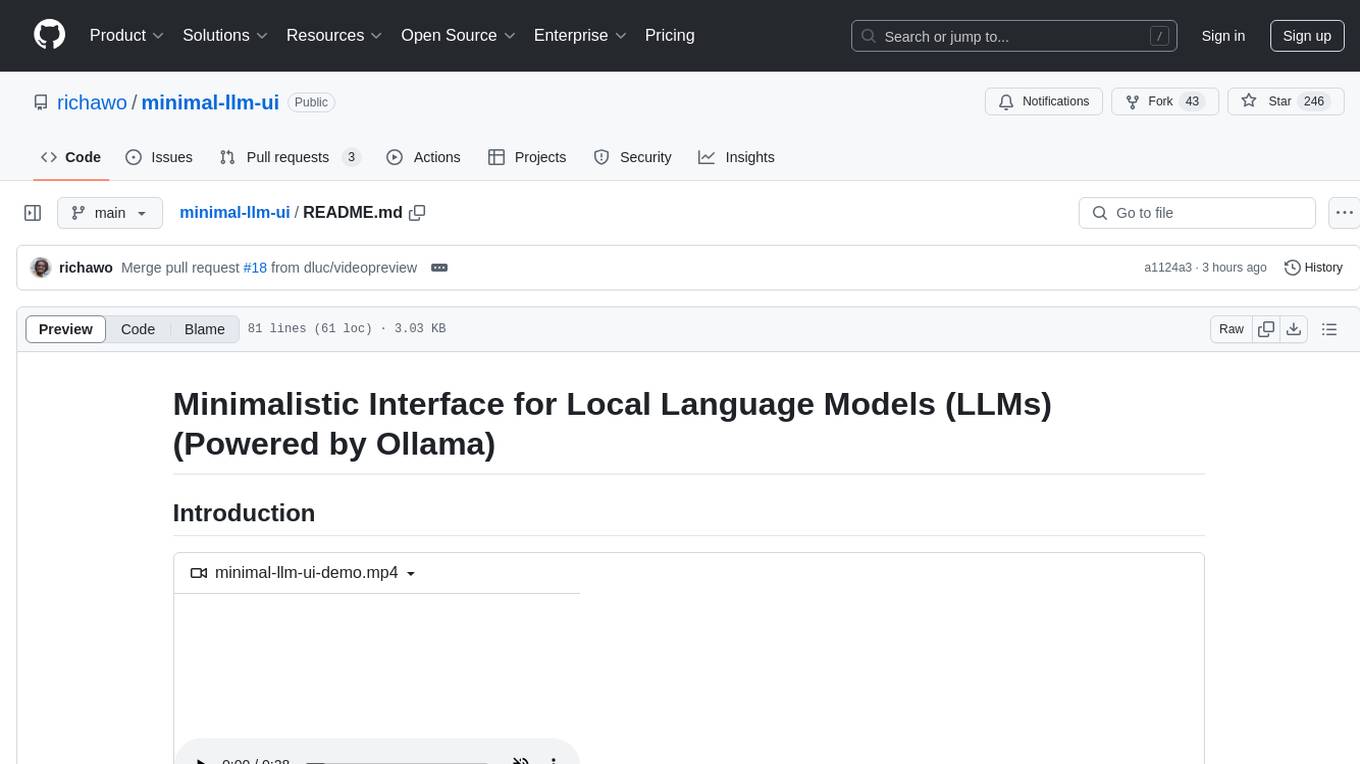Image resolution: width=1360 pixels, height=764 pixels.
Task: Click richawo's commit author avatar
Action: (x=41, y=267)
